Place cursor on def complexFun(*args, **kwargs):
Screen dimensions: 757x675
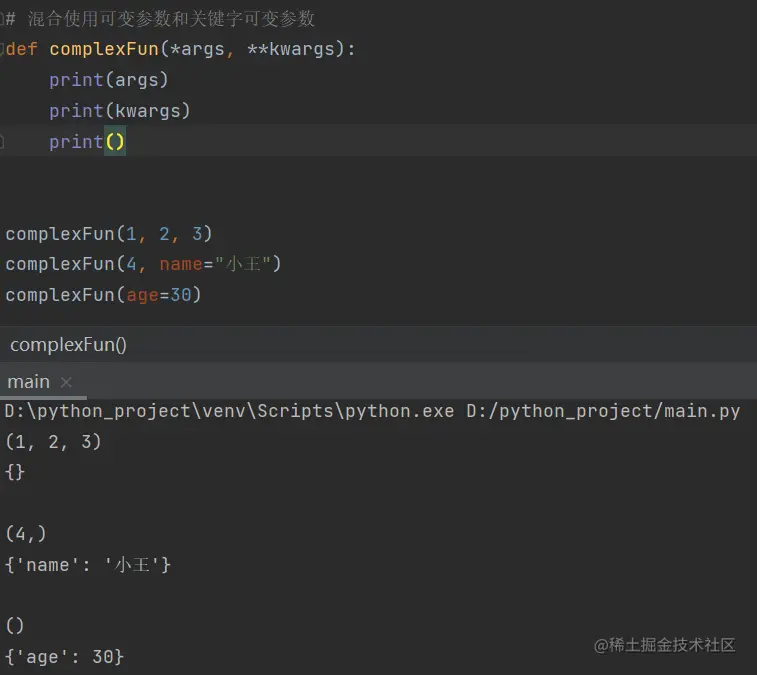[x=181, y=49]
